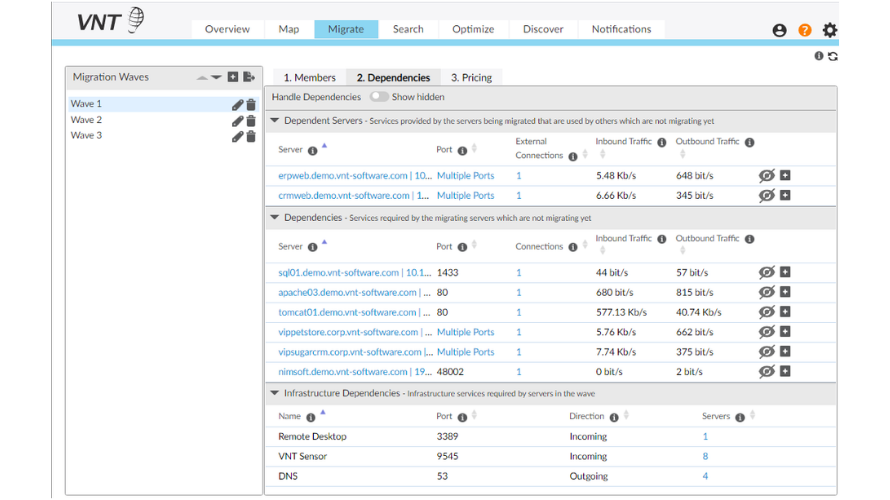The height and width of the screenshot is (500, 890).
Task: Edit Wave 1 with the pencil icon
Action: (x=237, y=104)
